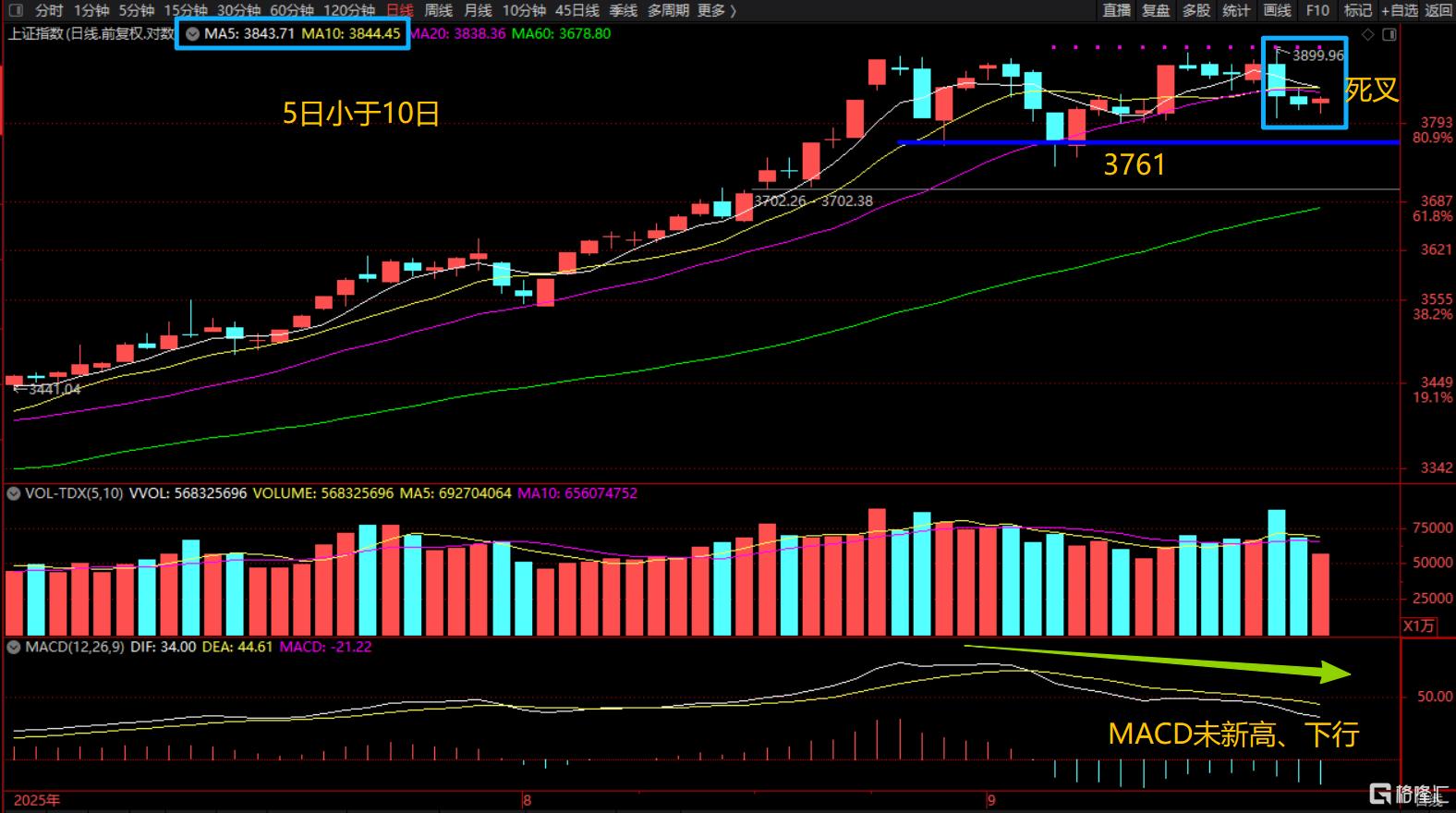This screenshot has height=813, width=1456.
Task: Click the X1万 volume unit label
Action: point(1419,625)
